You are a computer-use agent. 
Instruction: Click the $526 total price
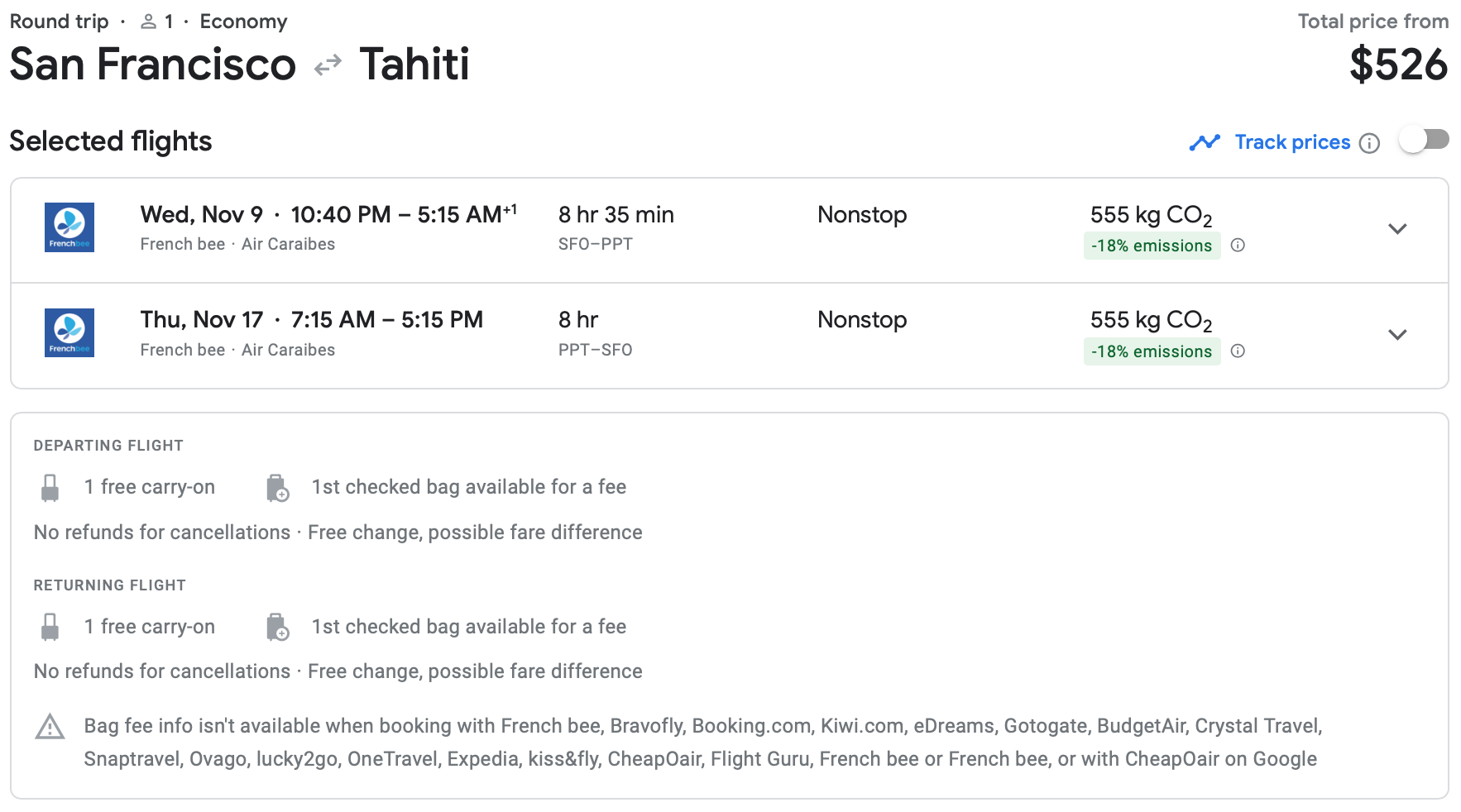(1398, 64)
